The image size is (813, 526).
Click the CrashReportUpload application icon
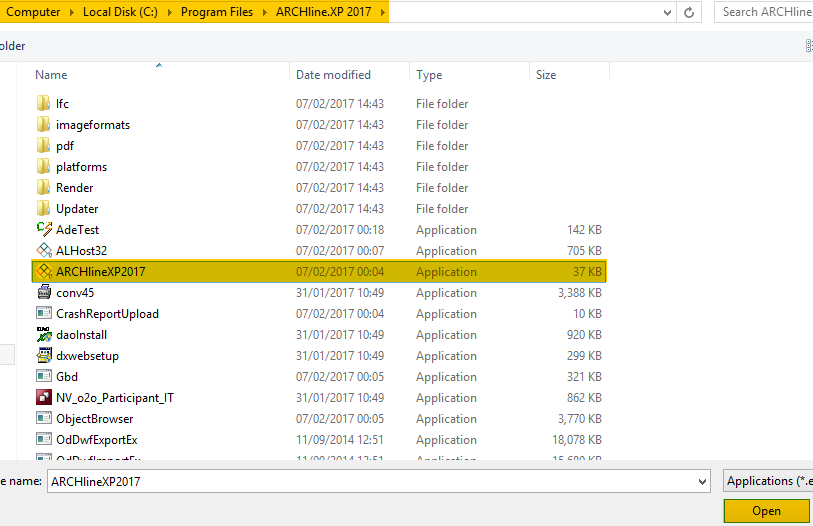(44, 313)
